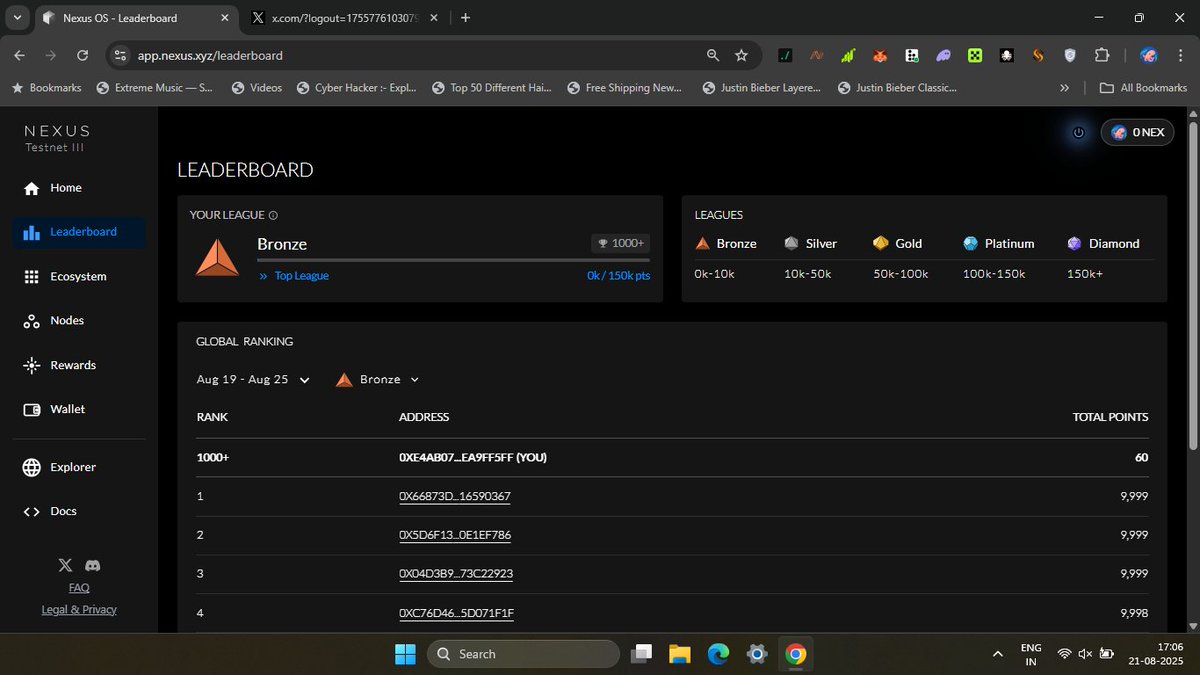1200x675 pixels.
Task: Click the TOTAL POINTS column header
Action: tap(1110, 417)
